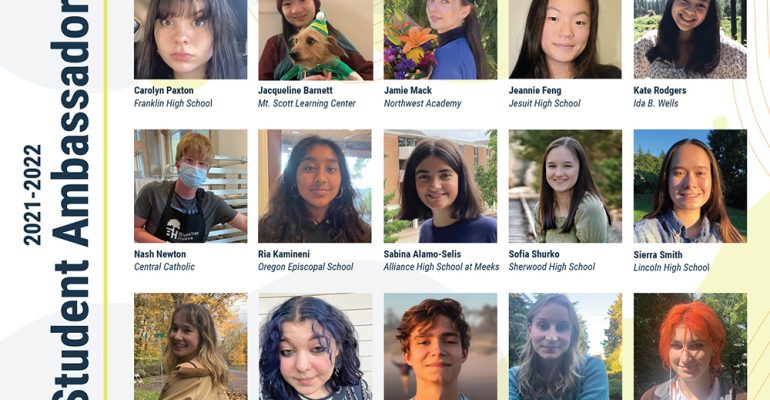Image resolution: width=770 pixels, height=400 pixels.
Task: Select Kate Rodgers' portrait photo
Action: coord(690,39)
